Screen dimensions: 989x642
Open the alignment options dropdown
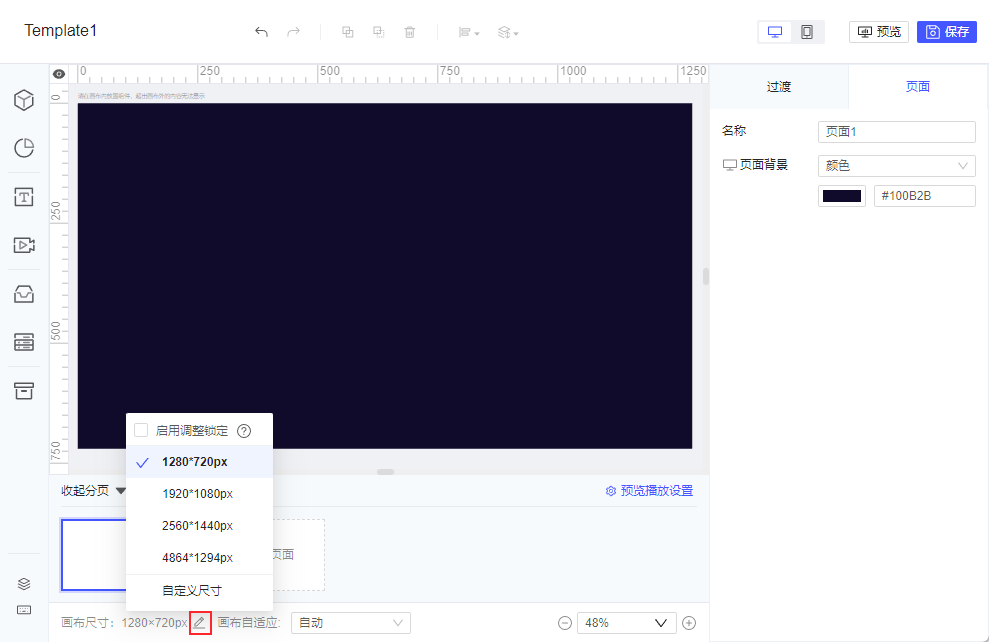(469, 32)
